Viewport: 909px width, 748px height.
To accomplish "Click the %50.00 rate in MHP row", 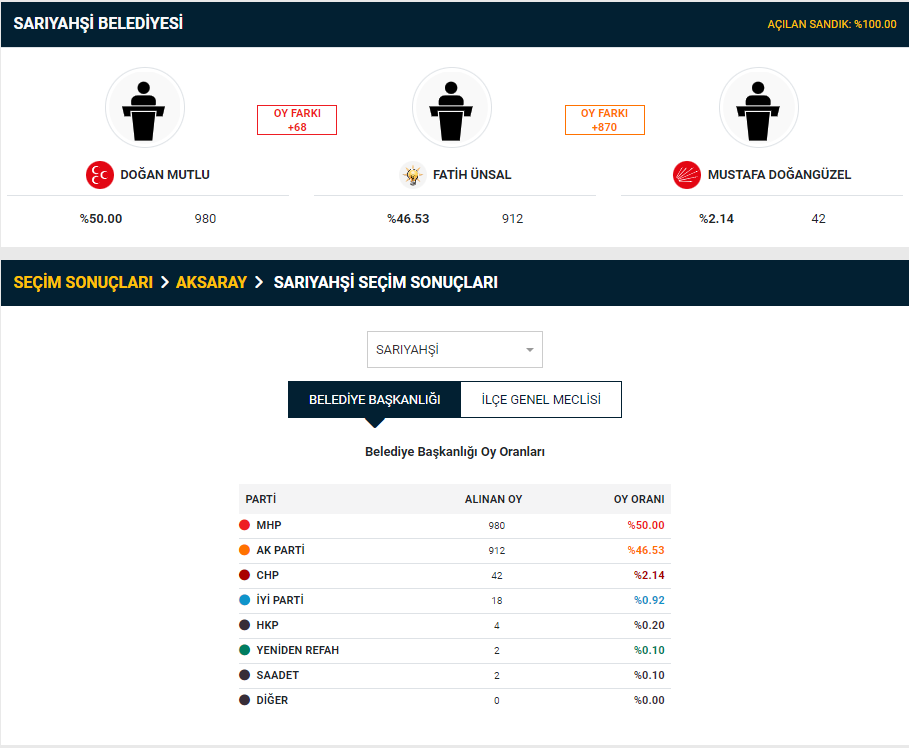I will pyautogui.click(x=646, y=525).
